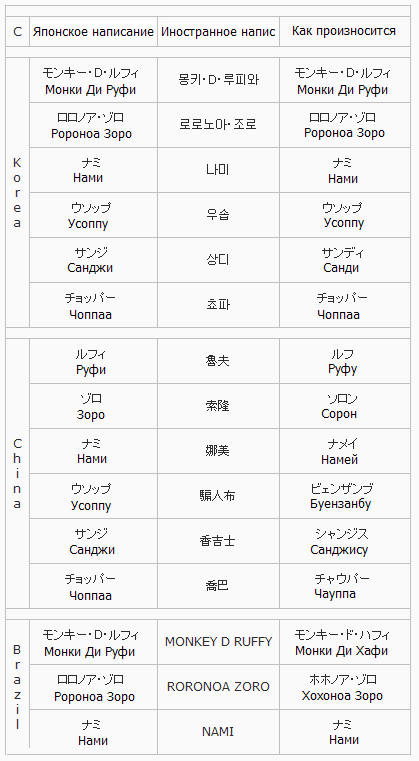Click the "Монки Ди Хафи" pronunciation cell

[344, 642]
